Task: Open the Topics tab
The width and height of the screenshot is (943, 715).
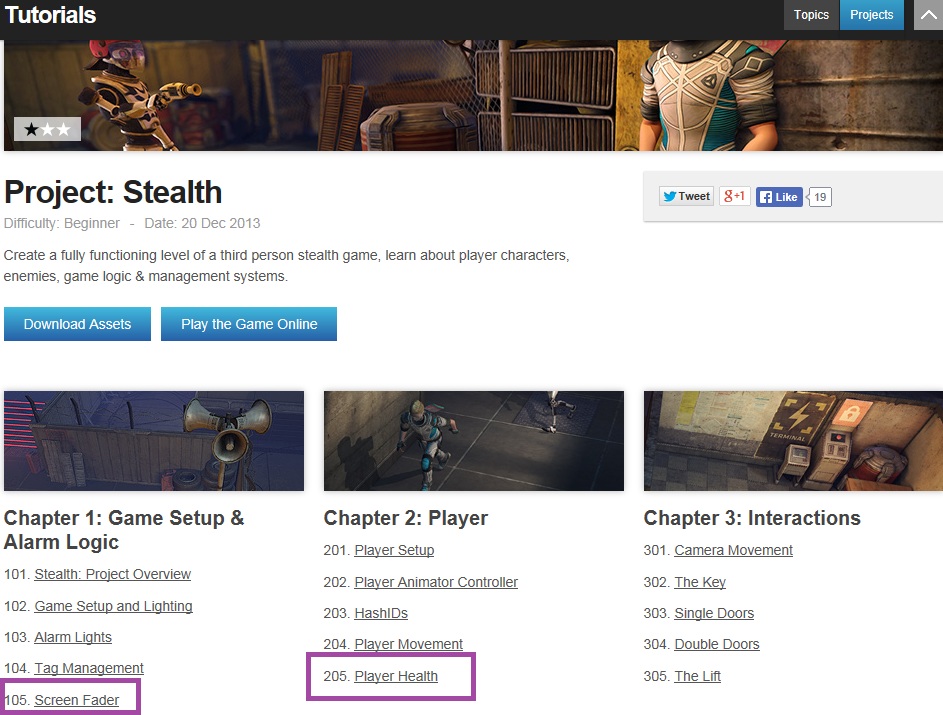Action: point(811,14)
